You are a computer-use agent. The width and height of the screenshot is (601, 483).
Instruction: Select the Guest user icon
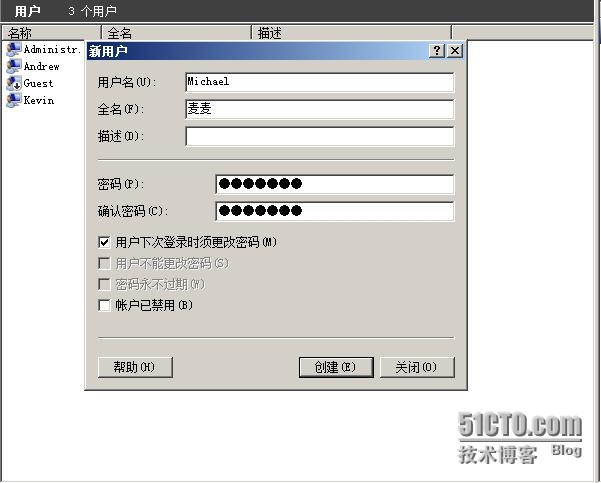pos(13,84)
